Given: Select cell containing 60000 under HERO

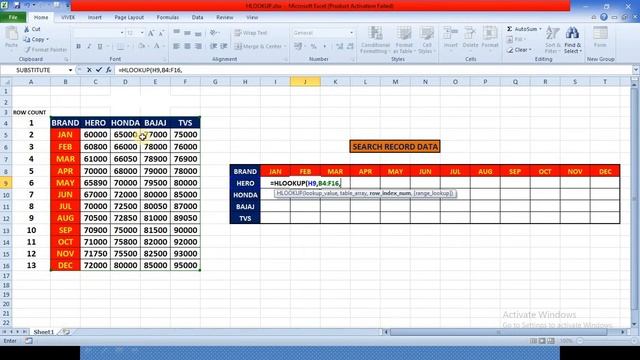Looking at the screenshot, I should [96, 135].
